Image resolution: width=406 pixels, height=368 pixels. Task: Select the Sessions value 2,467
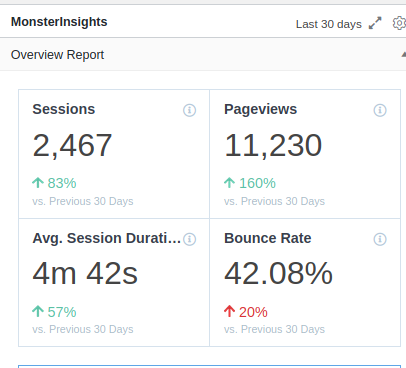(x=72, y=145)
